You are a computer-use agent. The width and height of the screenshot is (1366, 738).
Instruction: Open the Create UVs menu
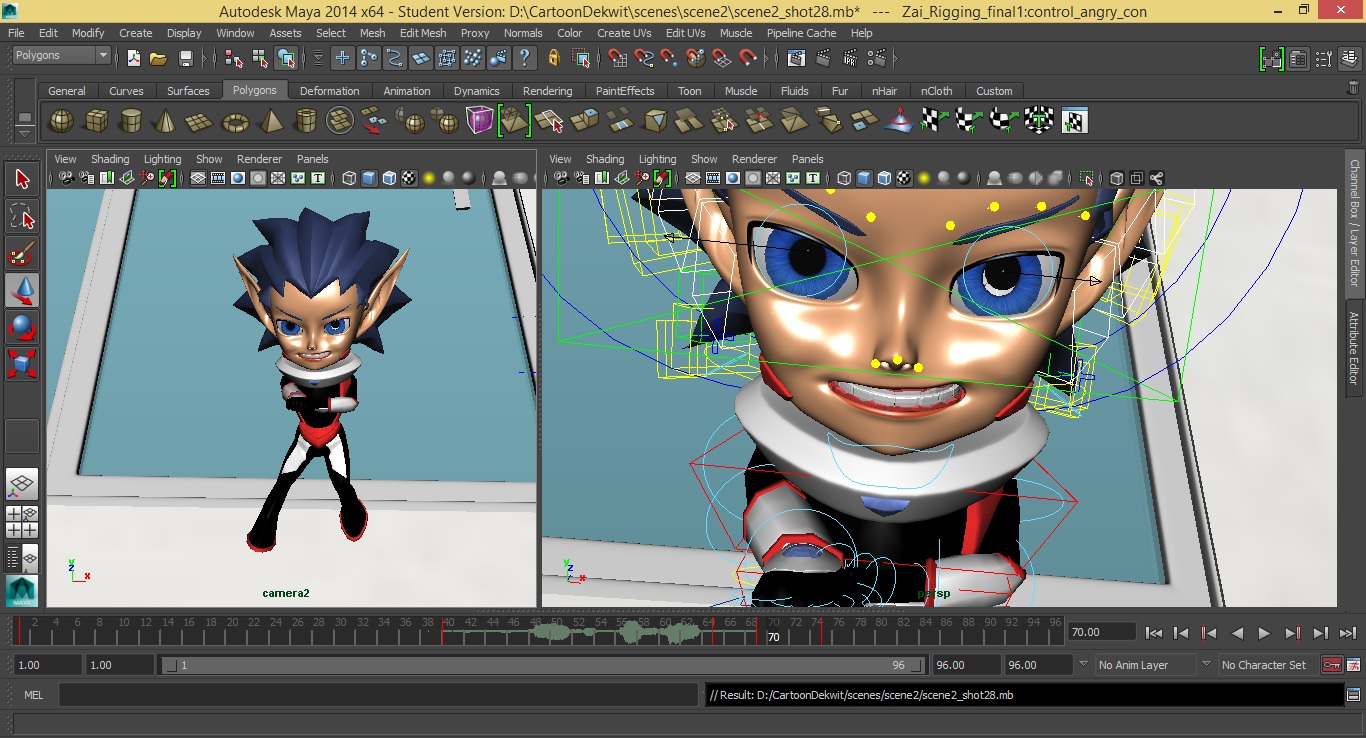(x=624, y=33)
